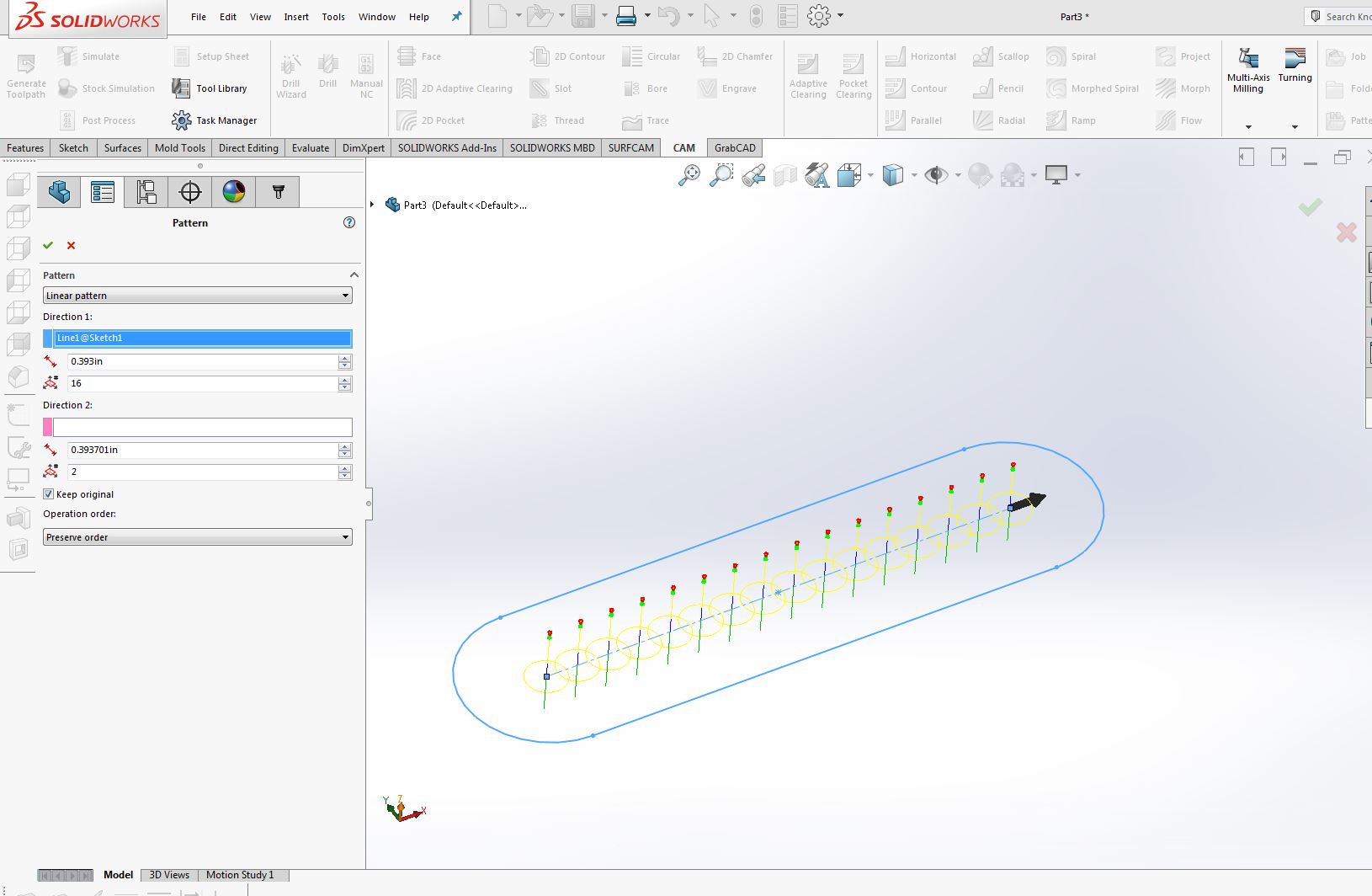Screen dimensions: 1372x896
Task: Click the Direction 1 instance count field 16
Action: coord(203,383)
